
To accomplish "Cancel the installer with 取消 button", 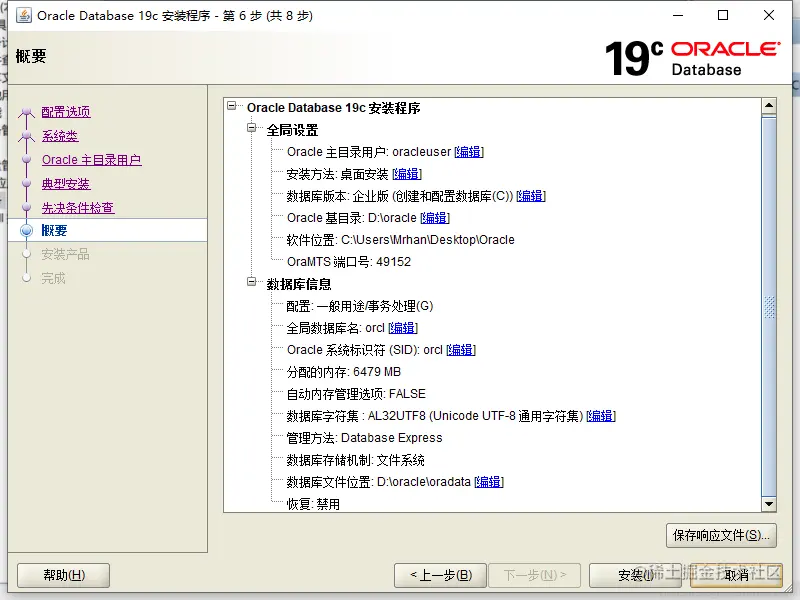I will click(736, 576).
